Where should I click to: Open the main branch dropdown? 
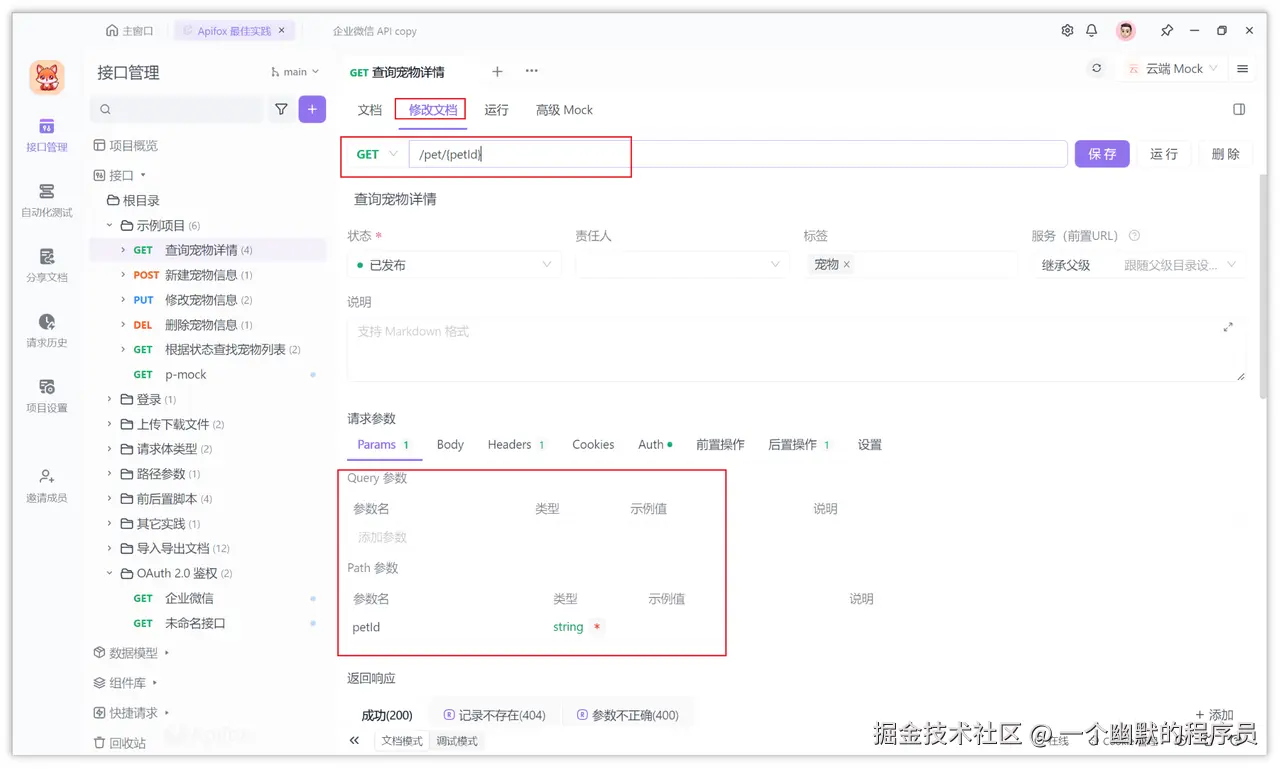coord(295,72)
